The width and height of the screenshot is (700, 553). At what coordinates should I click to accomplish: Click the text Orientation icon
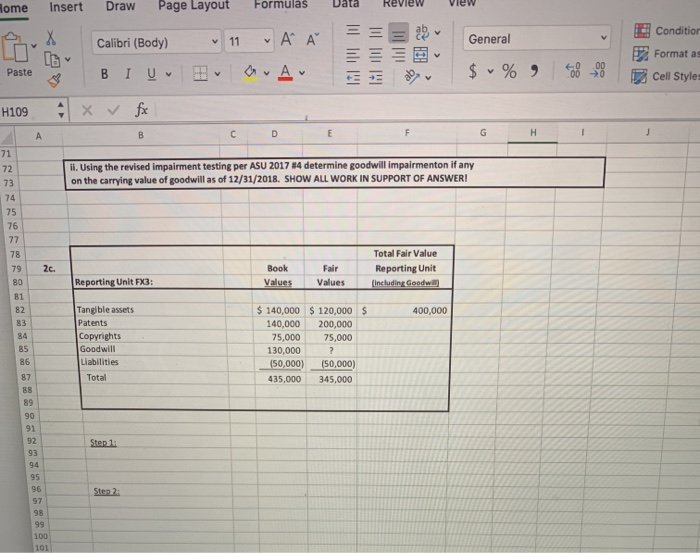pyautogui.click(x=412, y=77)
